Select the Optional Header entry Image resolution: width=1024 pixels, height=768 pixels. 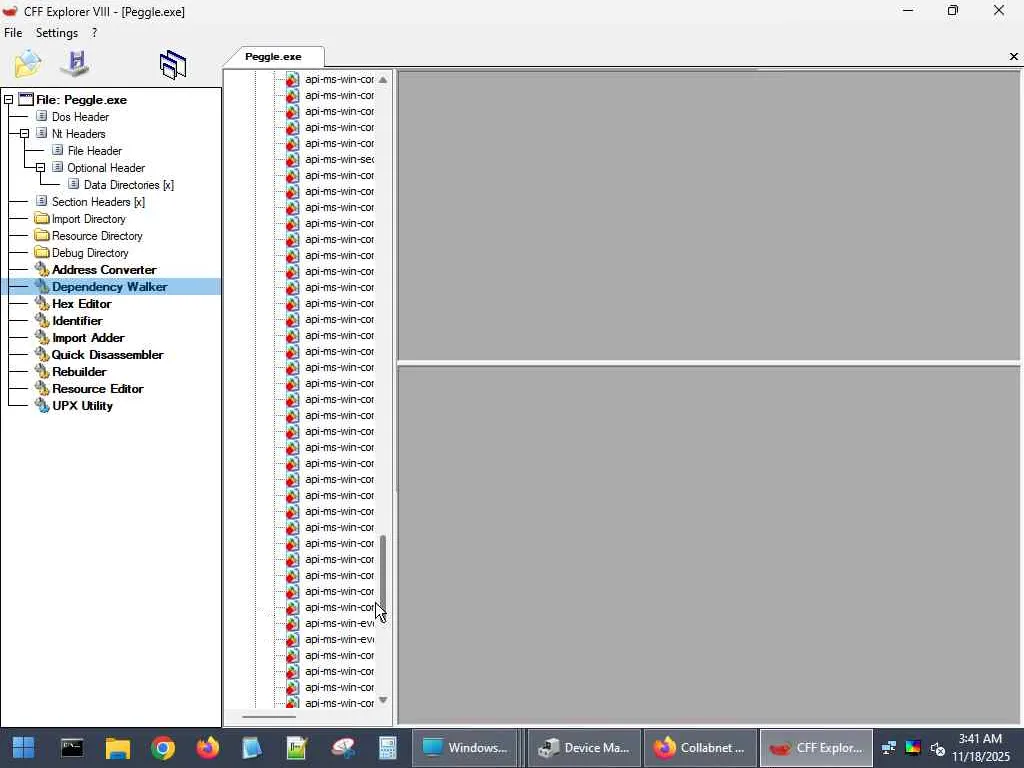point(106,168)
